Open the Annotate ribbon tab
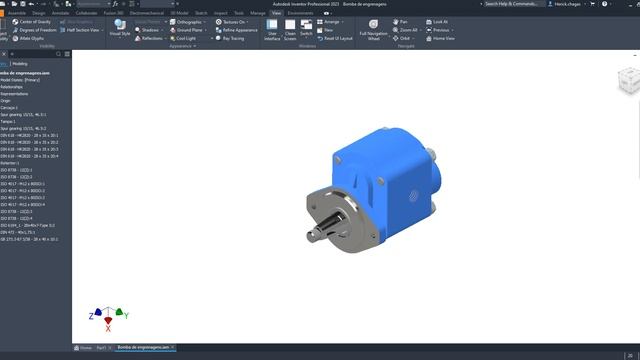Screen dimensions: 640x360 [x=60, y=13]
